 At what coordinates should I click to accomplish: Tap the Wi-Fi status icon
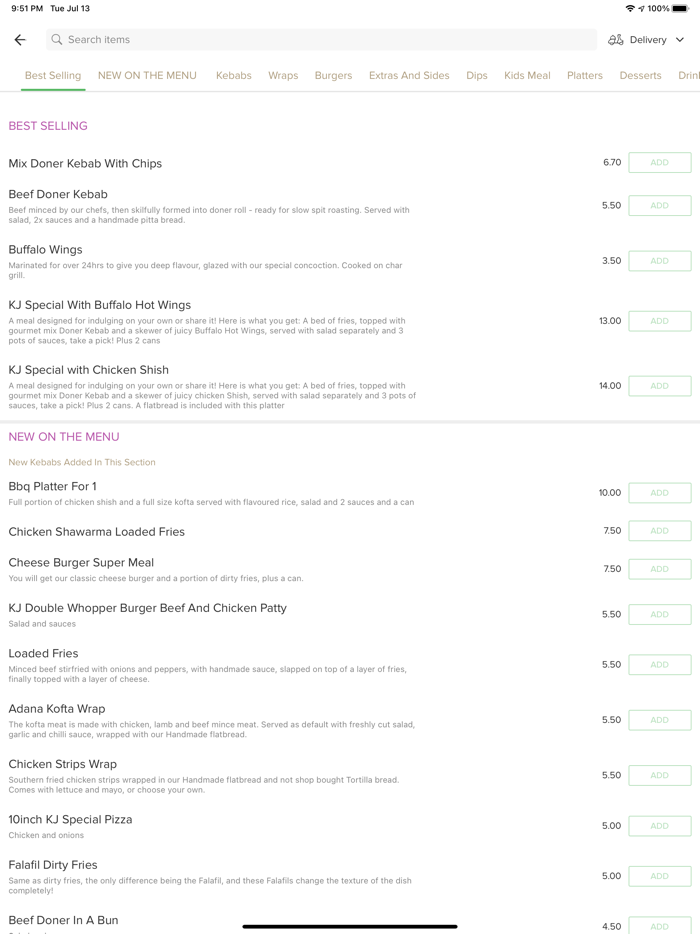click(630, 8)
